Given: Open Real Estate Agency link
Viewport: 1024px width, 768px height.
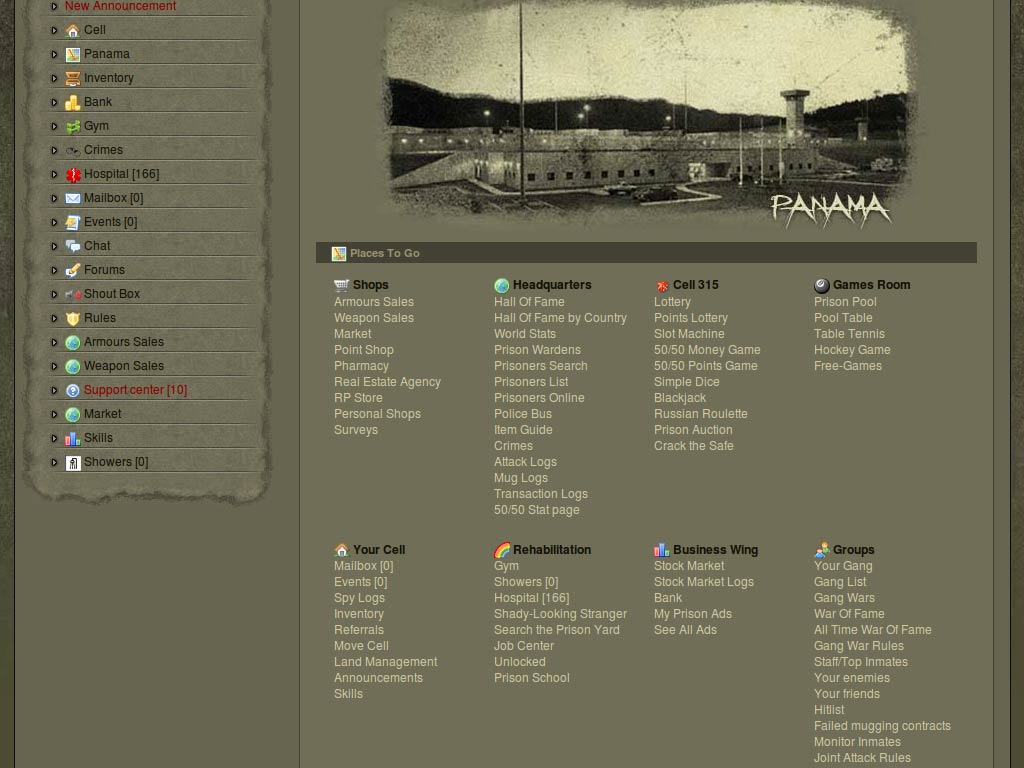Looking at the screenshot, I should tap(387, 382).
